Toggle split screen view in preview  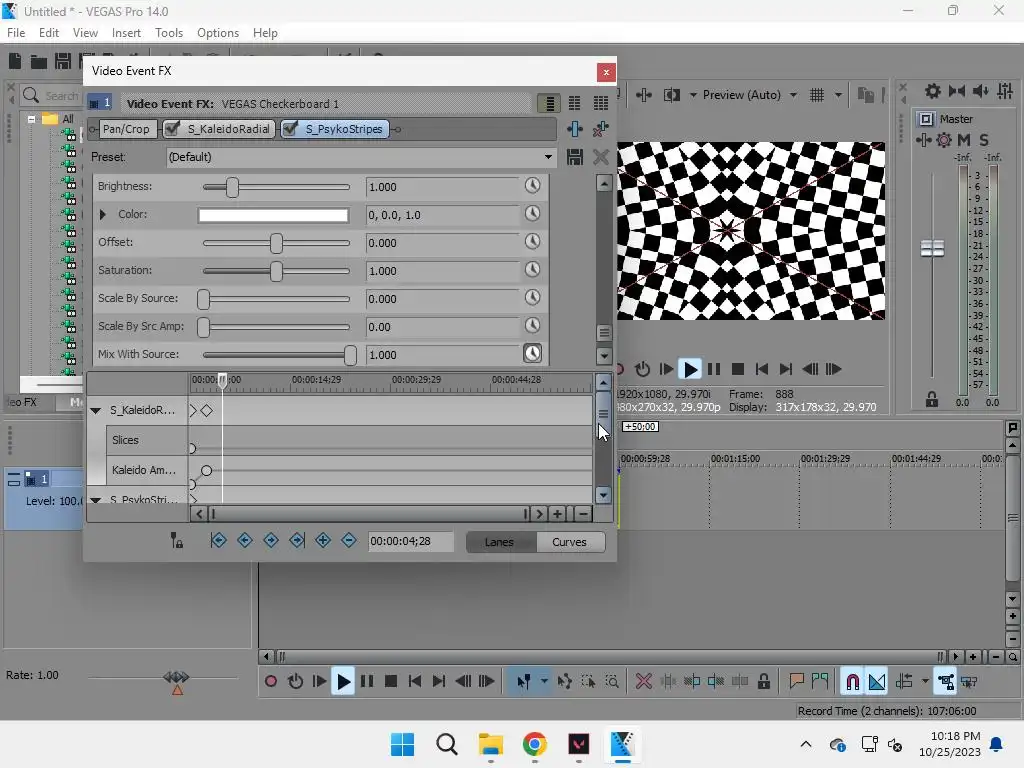click(x=672, y=95)
